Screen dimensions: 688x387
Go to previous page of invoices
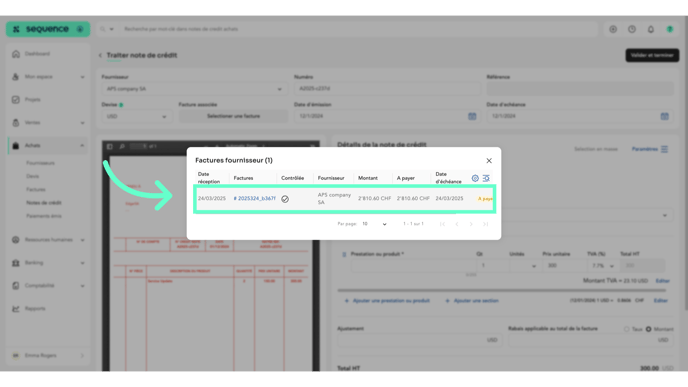tap(457, 224)
